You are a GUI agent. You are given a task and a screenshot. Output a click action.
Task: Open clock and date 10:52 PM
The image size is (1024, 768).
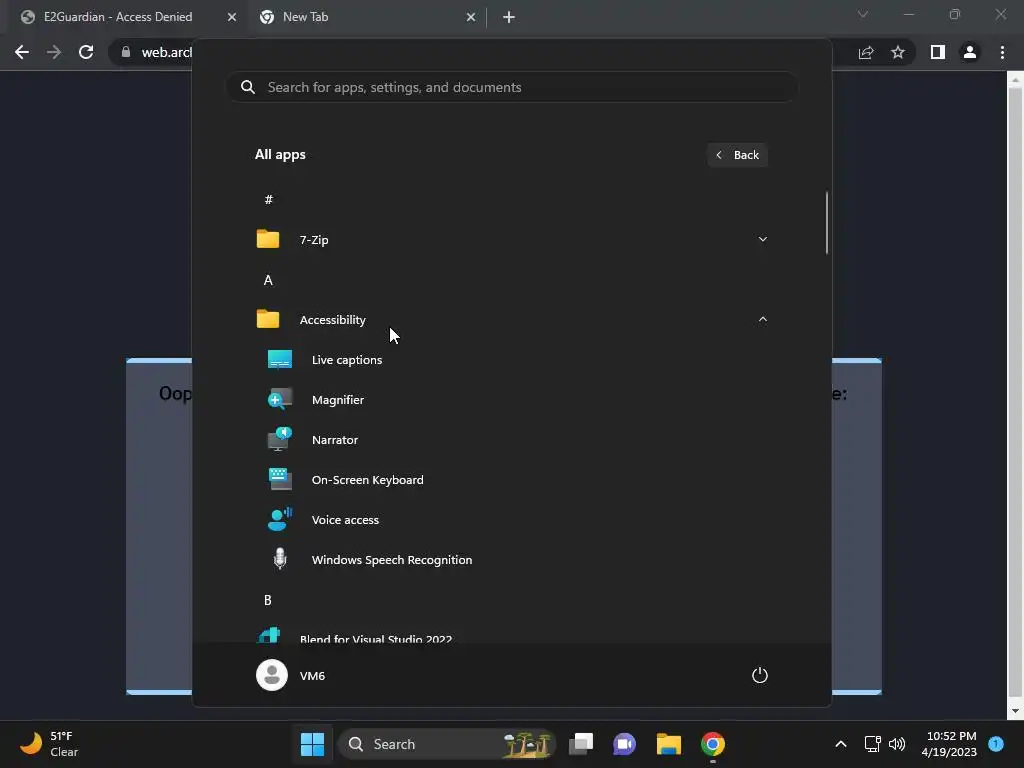pos(951,744)
